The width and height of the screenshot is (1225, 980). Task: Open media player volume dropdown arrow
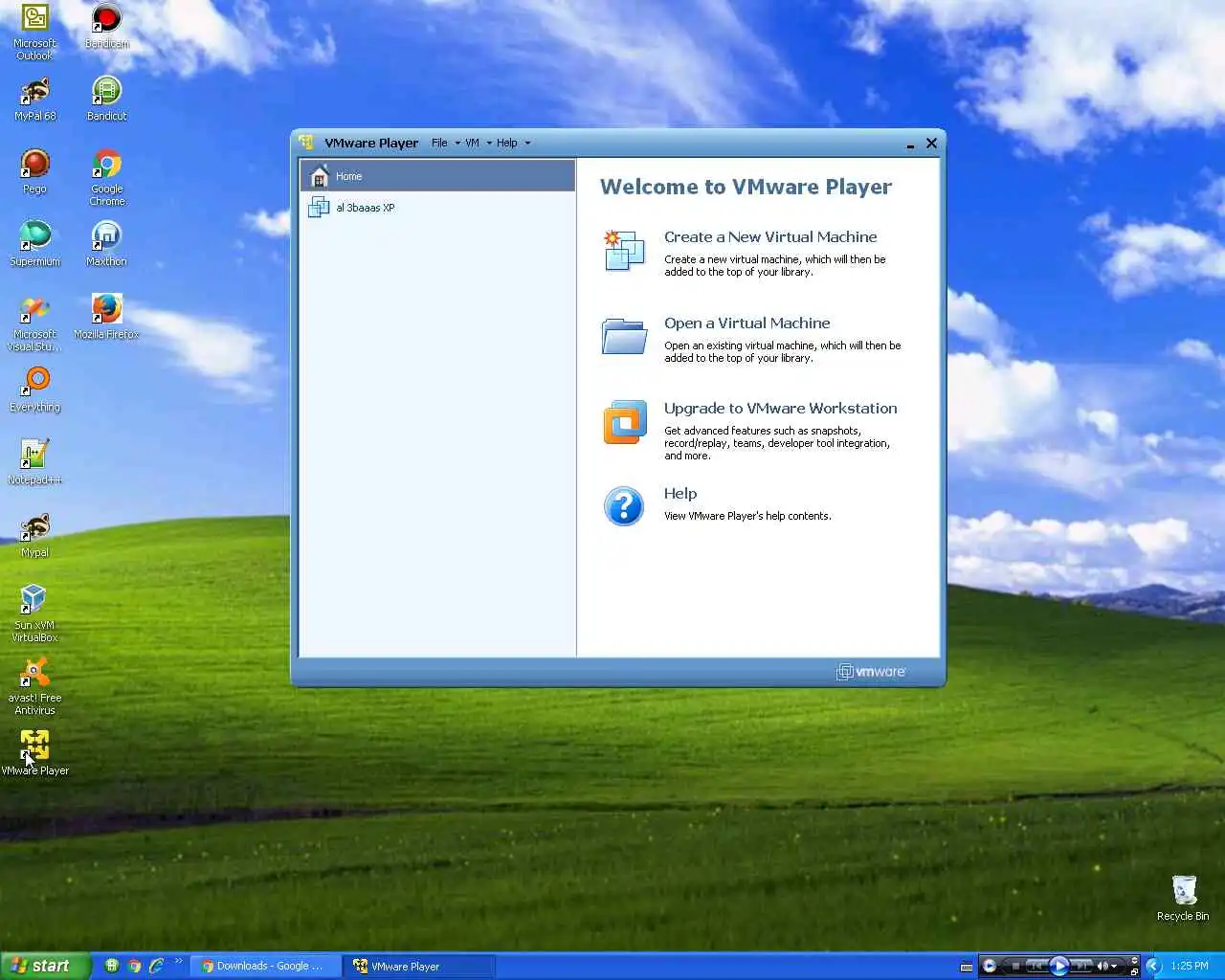[1114, 967]
